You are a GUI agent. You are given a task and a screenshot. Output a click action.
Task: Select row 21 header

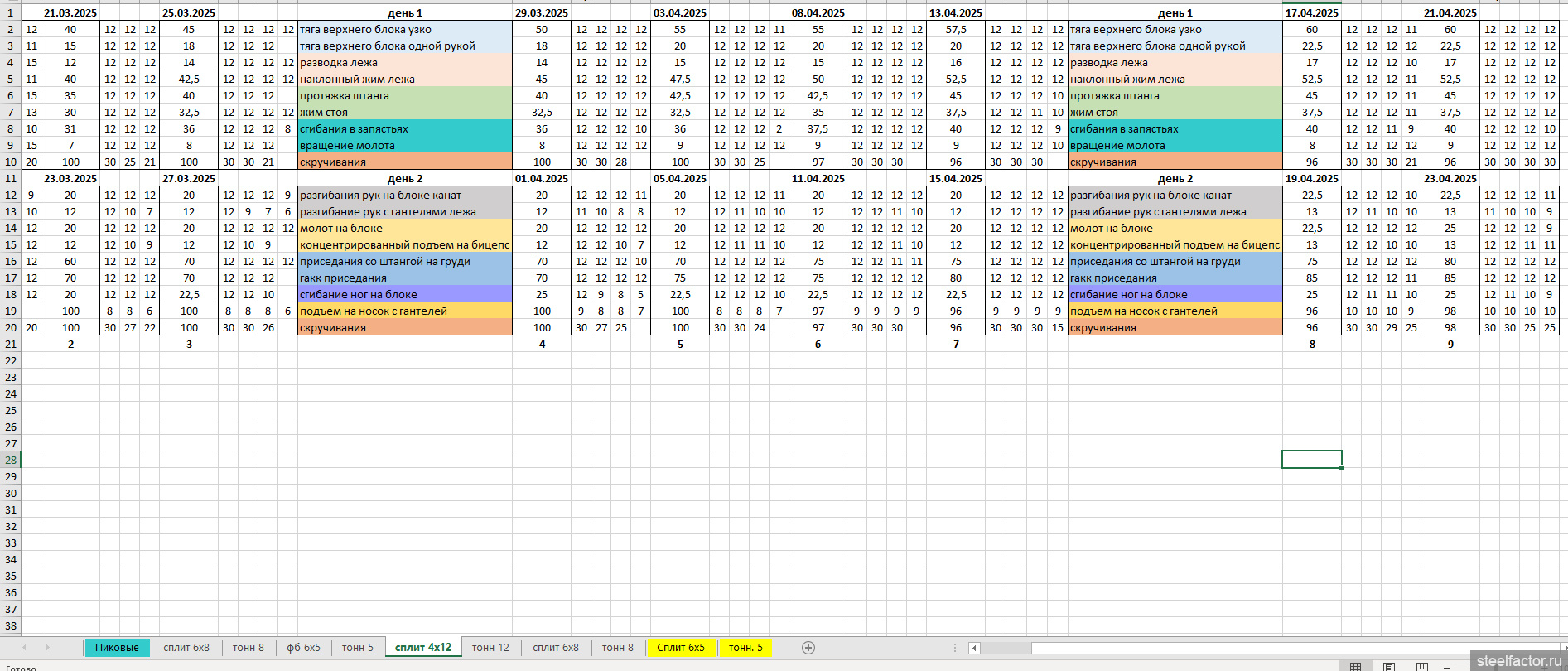[x=11, y=344]
